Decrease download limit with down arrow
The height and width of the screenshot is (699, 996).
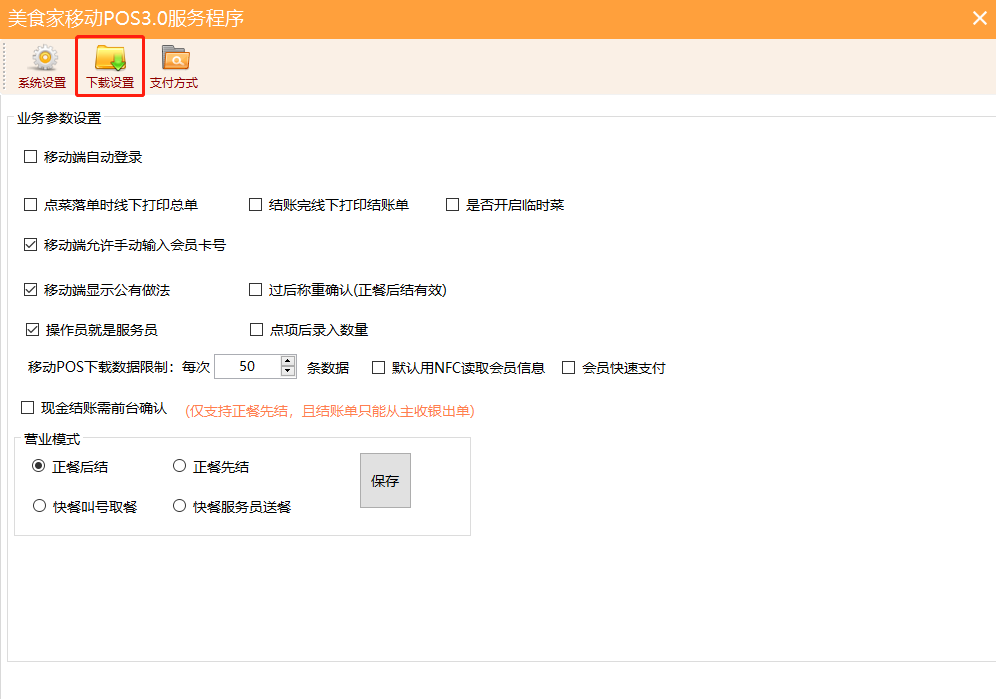coord(288,372)
